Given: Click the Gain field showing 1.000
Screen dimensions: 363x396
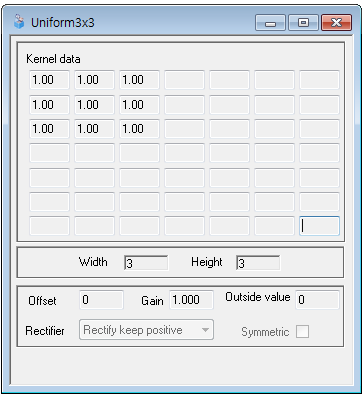Looking at the screenshot, I should [x=191, y=300].
